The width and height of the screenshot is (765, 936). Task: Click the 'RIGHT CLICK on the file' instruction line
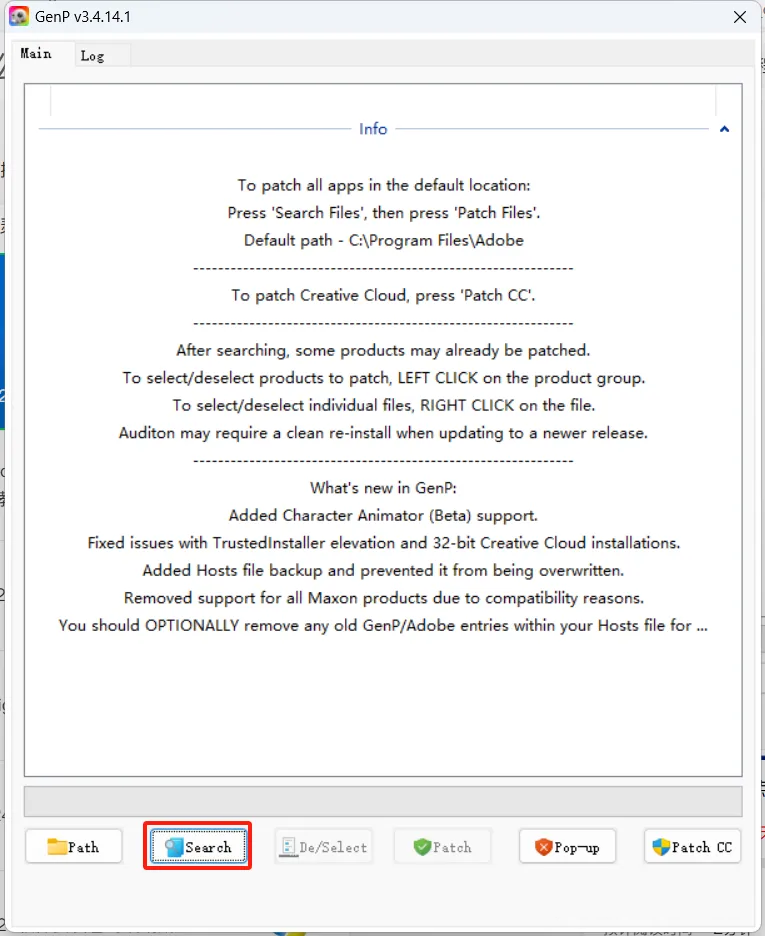(384, 405)
